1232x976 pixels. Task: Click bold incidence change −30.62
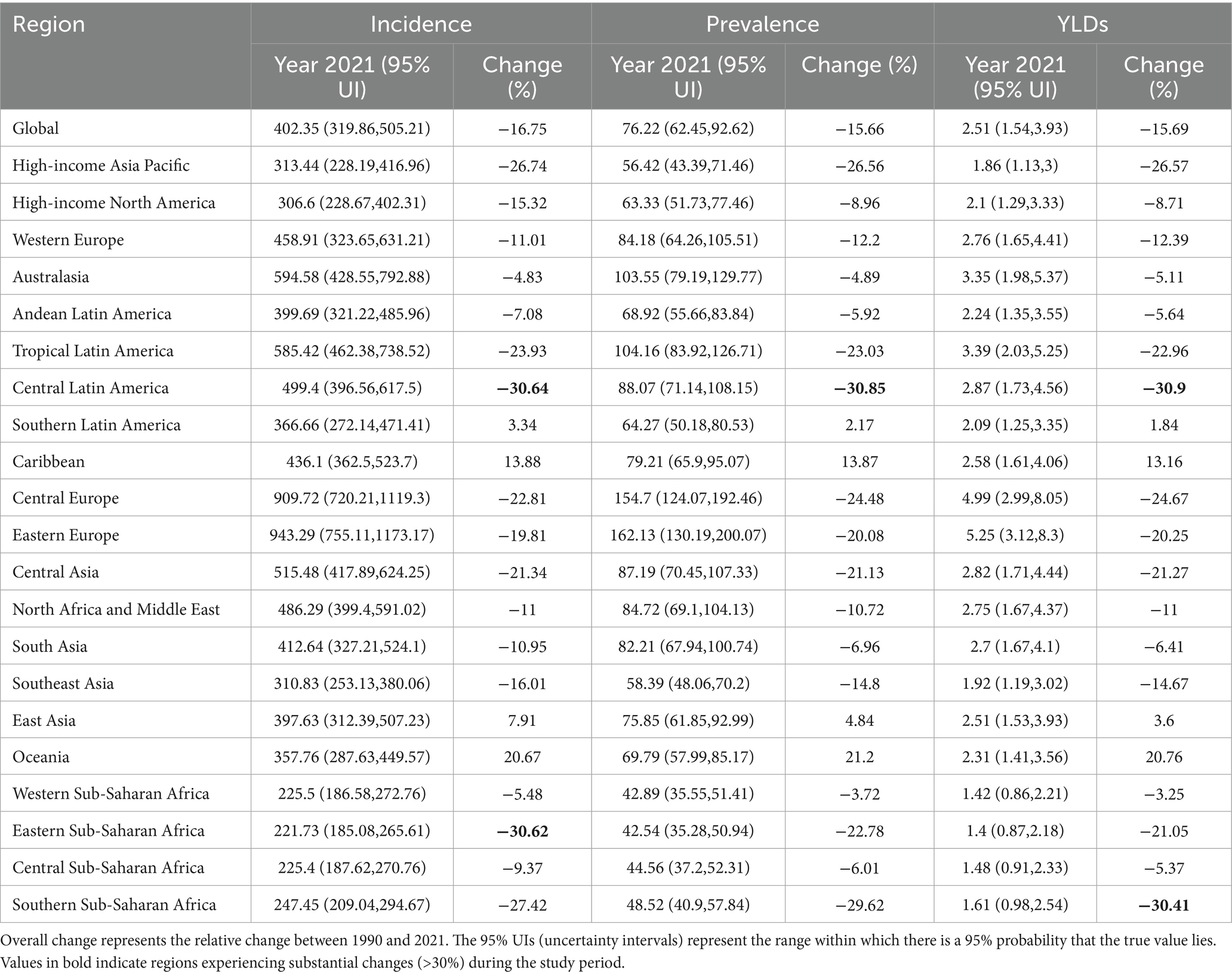[522, 831]
